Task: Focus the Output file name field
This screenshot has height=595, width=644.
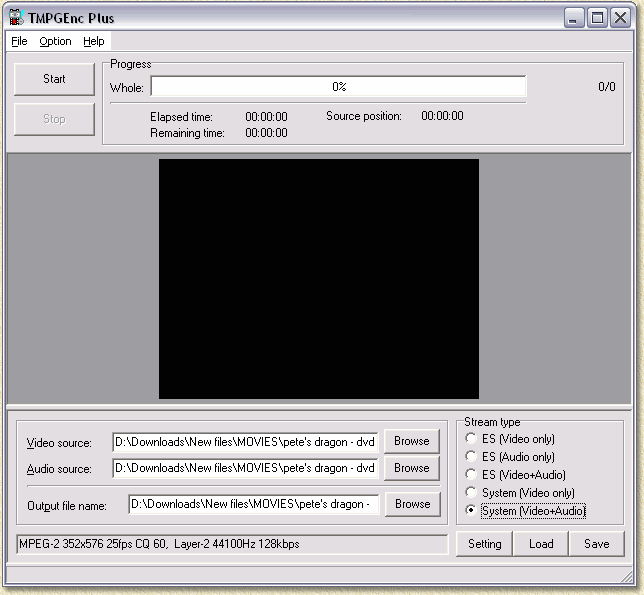Action: tap(253, 504)
